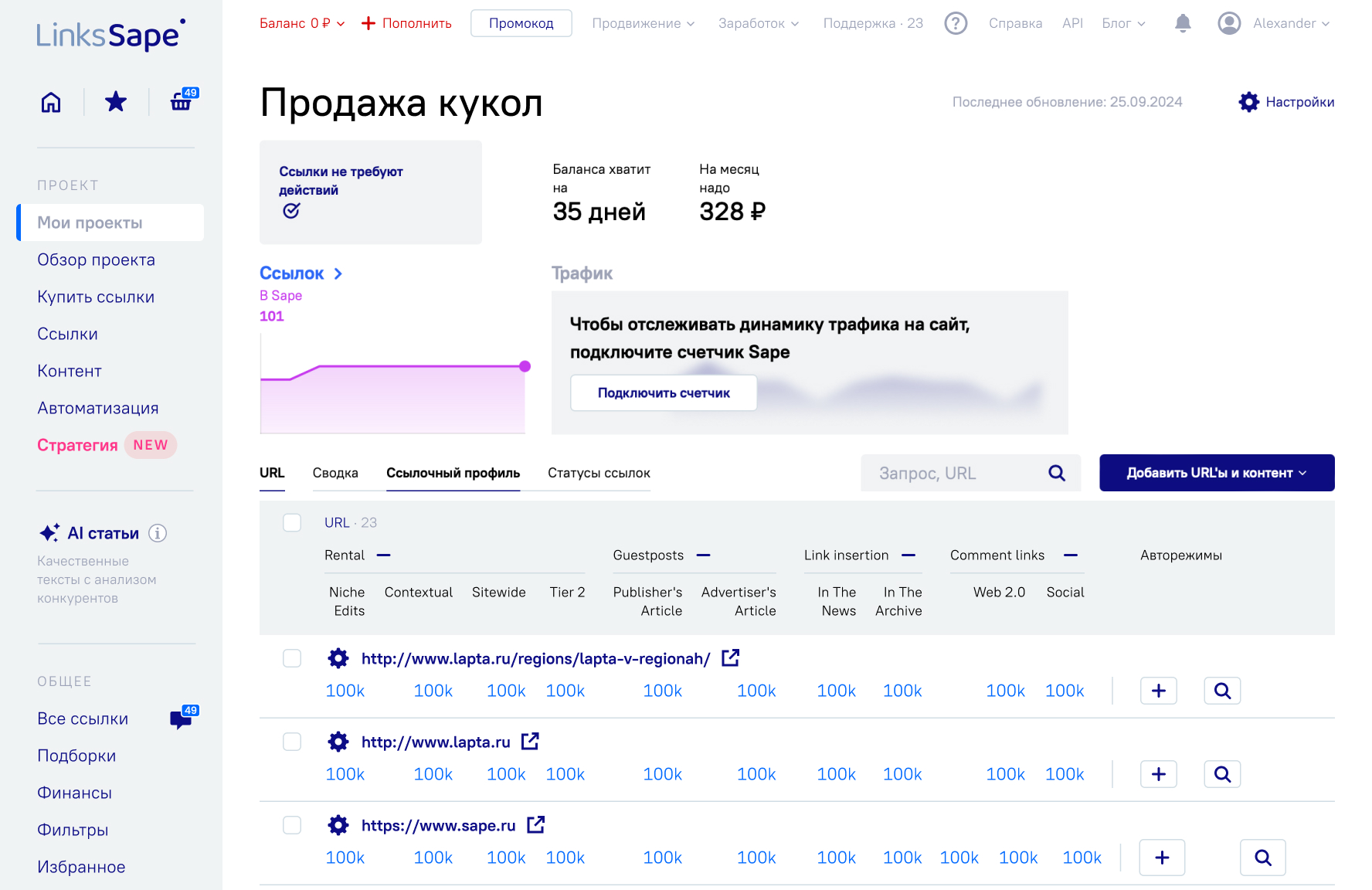The width and height of the screenshot is (1372, 890).
Task: Click plus button in https://www.sape.ru row
Action: (x=1162, y=858)
